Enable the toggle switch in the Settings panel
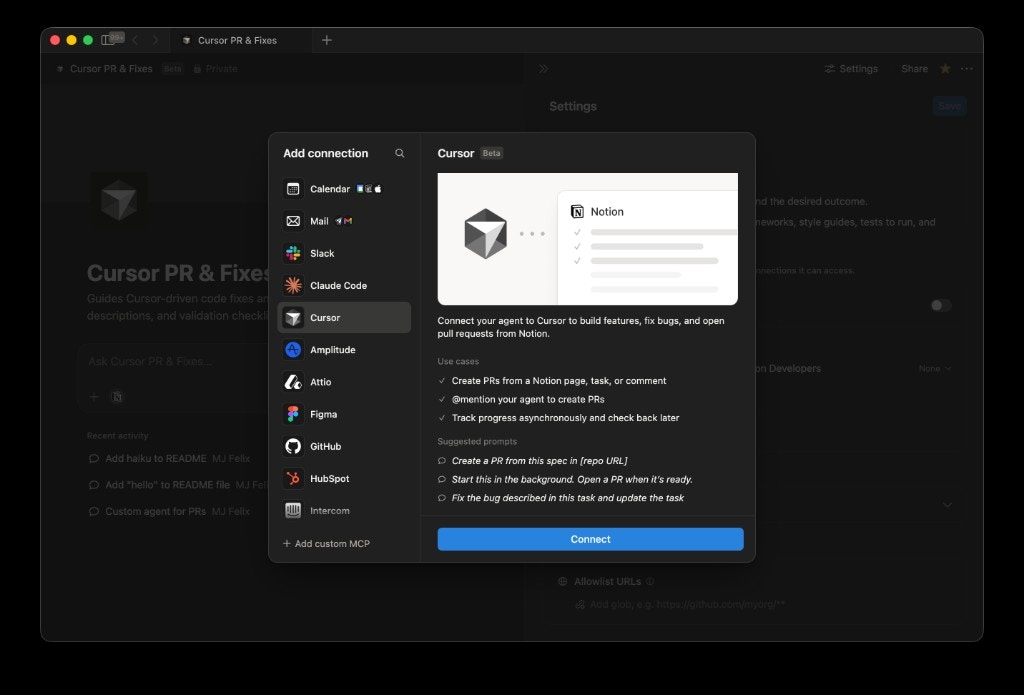Viewport: 1024px width, 695px height. (938, 305)
